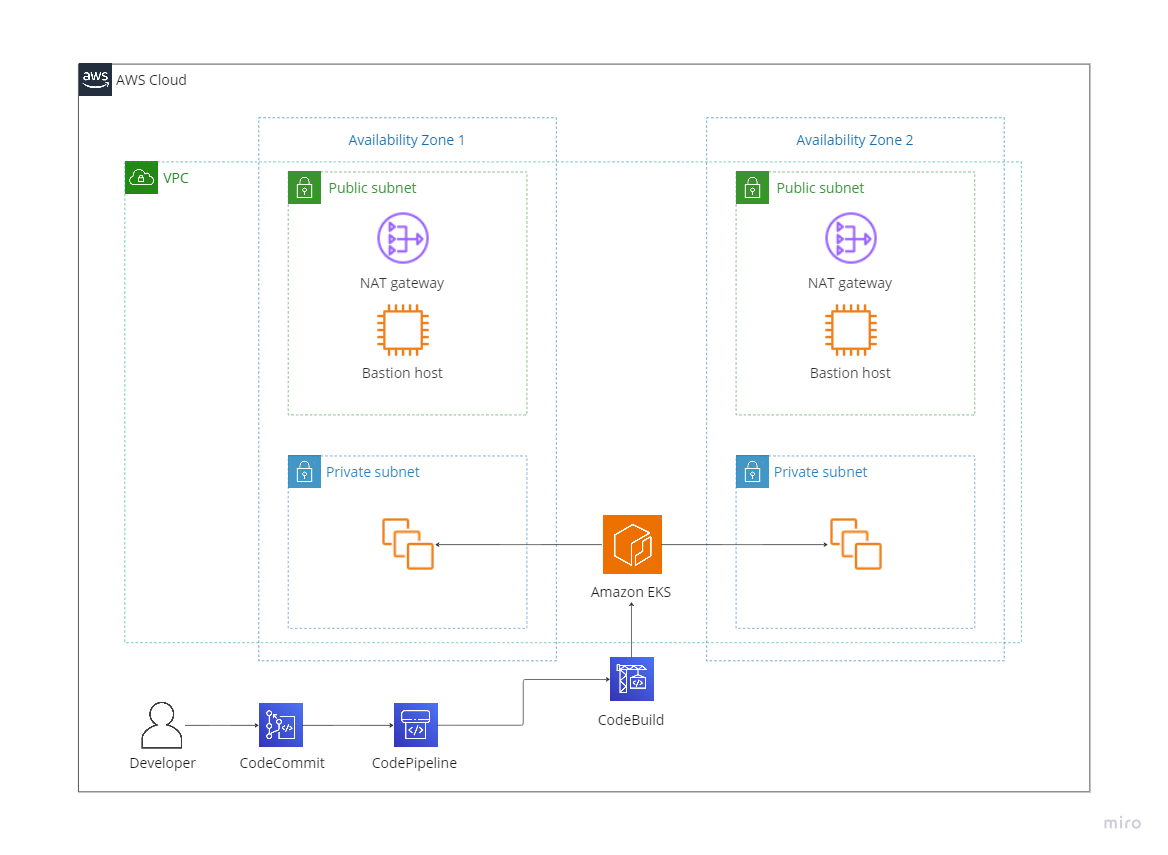
Task: Click the Availability Zone 2 public subnet lock icon
Action: click(x=752, y=188)
